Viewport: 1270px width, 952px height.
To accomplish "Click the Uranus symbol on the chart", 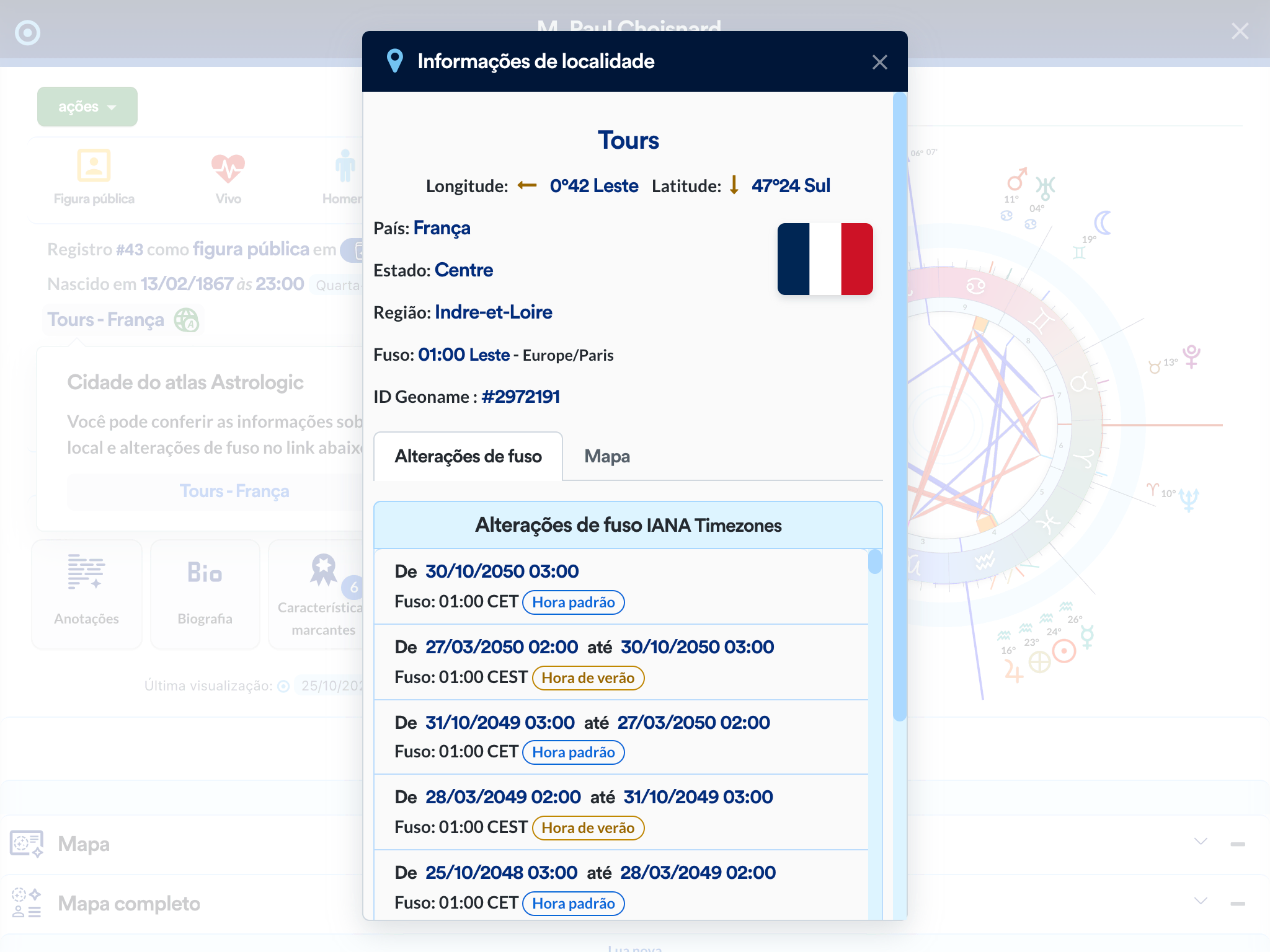I will coord(1046,188).
